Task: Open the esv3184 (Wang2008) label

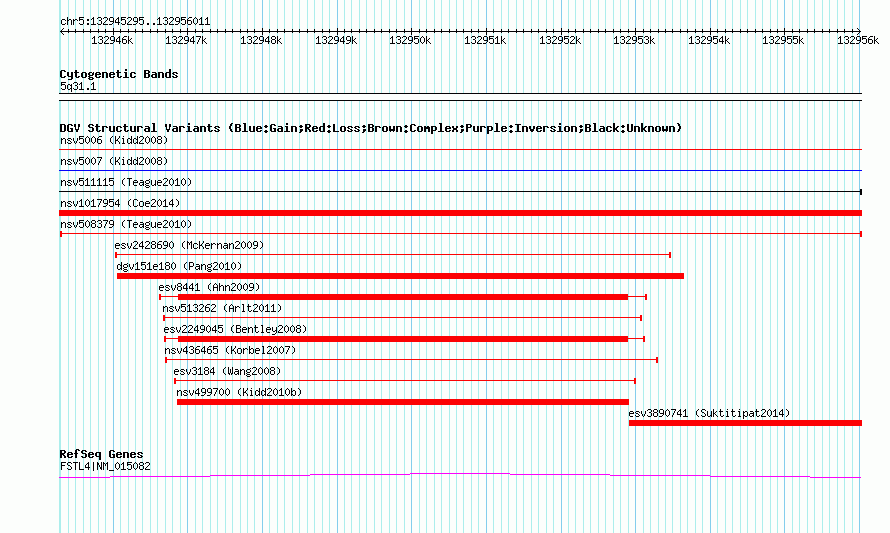Action: click(227, 371)
